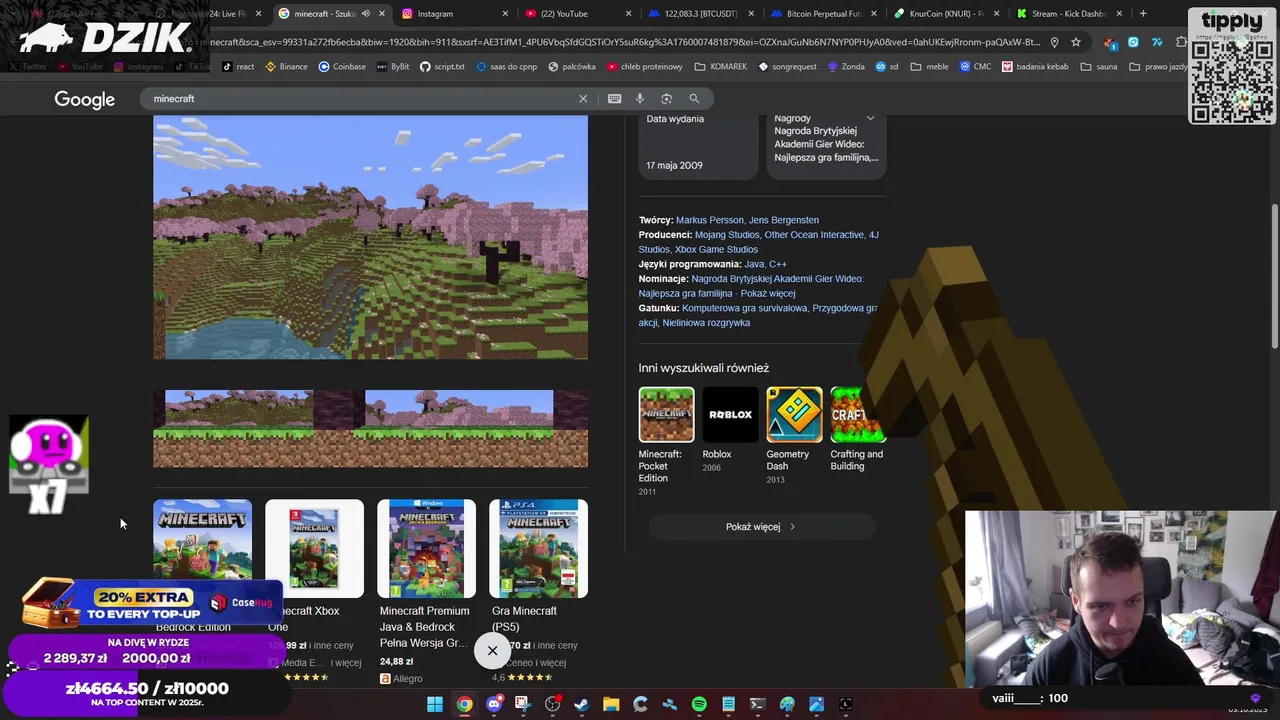Open the Binance bookmark

[286, 67]
